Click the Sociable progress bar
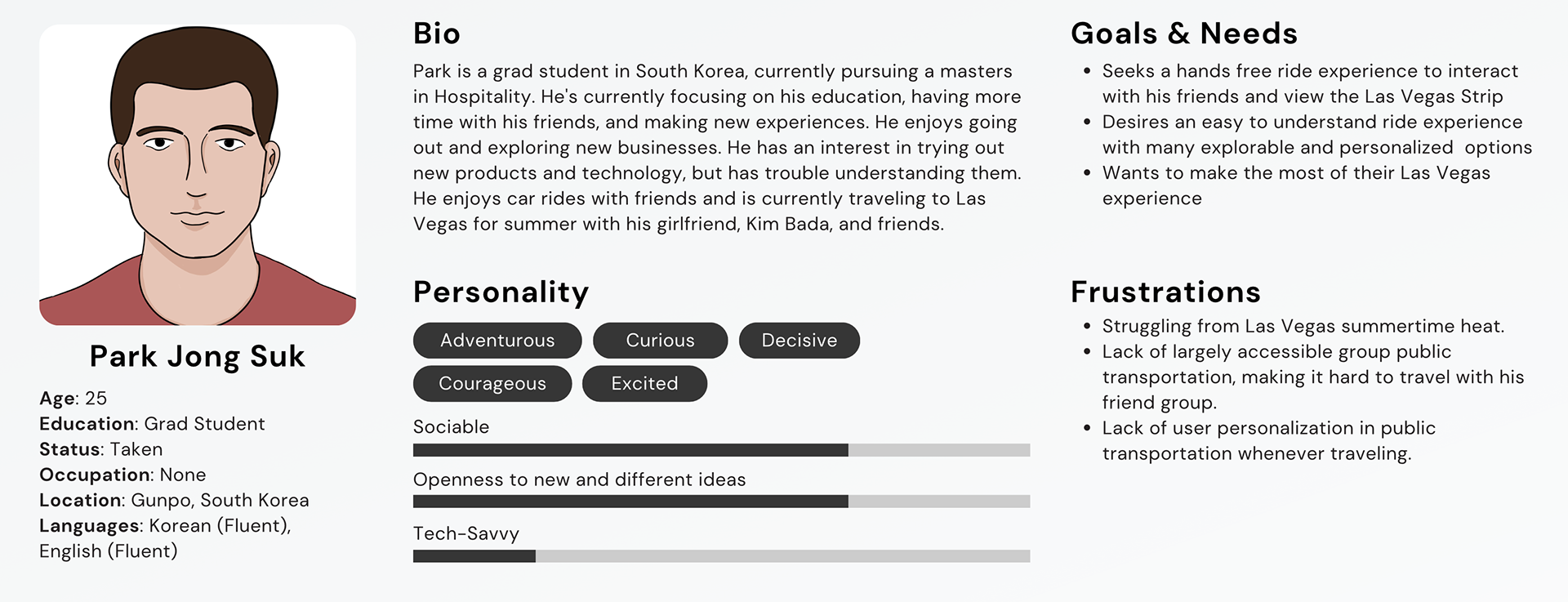 point(721,450)
